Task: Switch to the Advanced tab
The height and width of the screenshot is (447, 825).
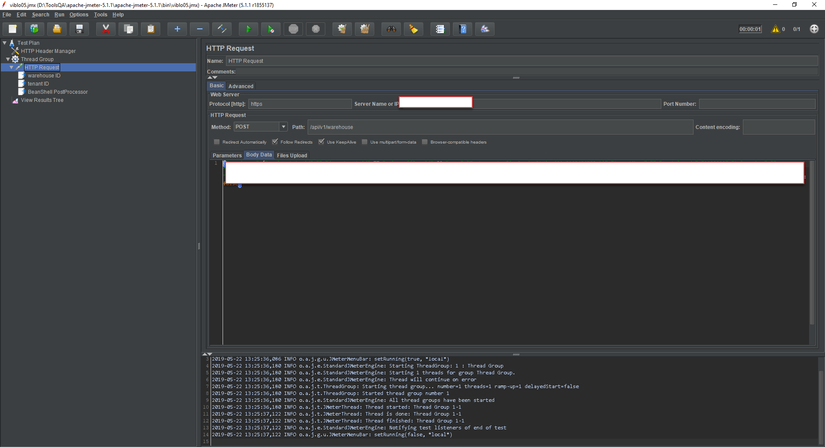Action: [241, 86]
